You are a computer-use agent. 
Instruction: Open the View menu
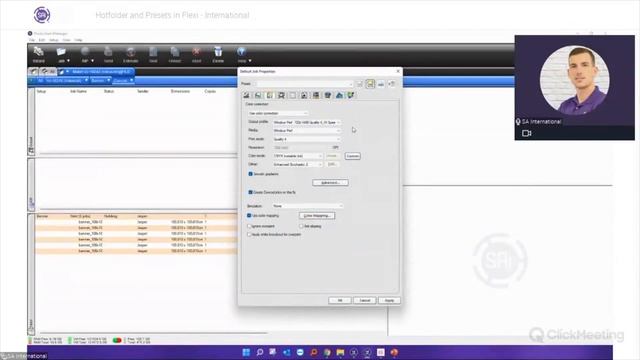pyautogui.click(x=66, y=40)
